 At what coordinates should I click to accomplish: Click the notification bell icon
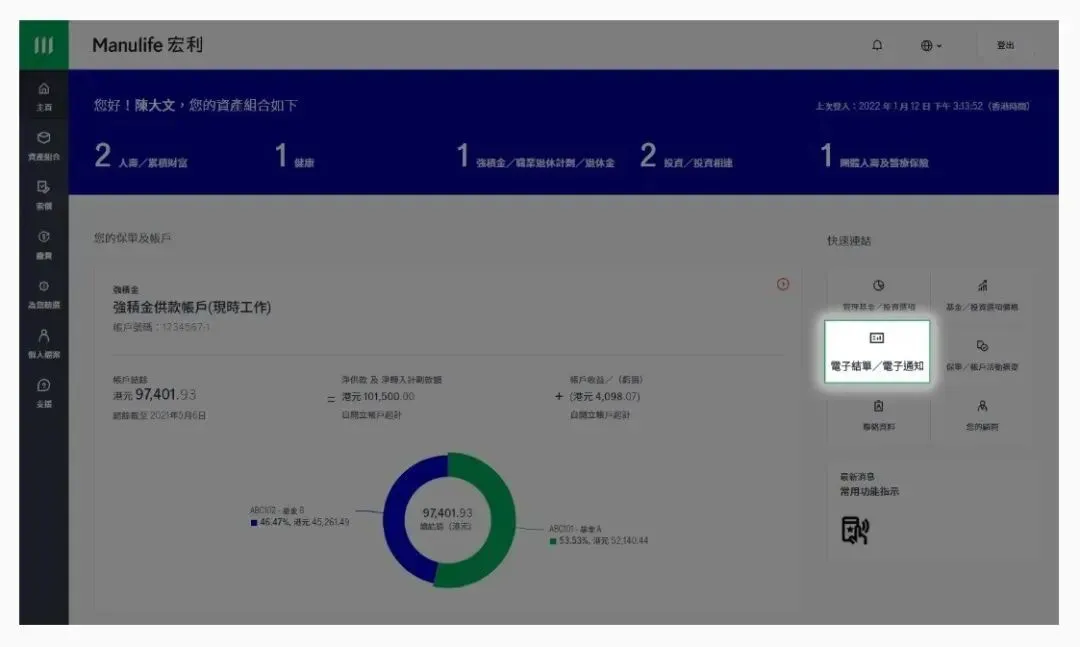(x=877, y=45)
